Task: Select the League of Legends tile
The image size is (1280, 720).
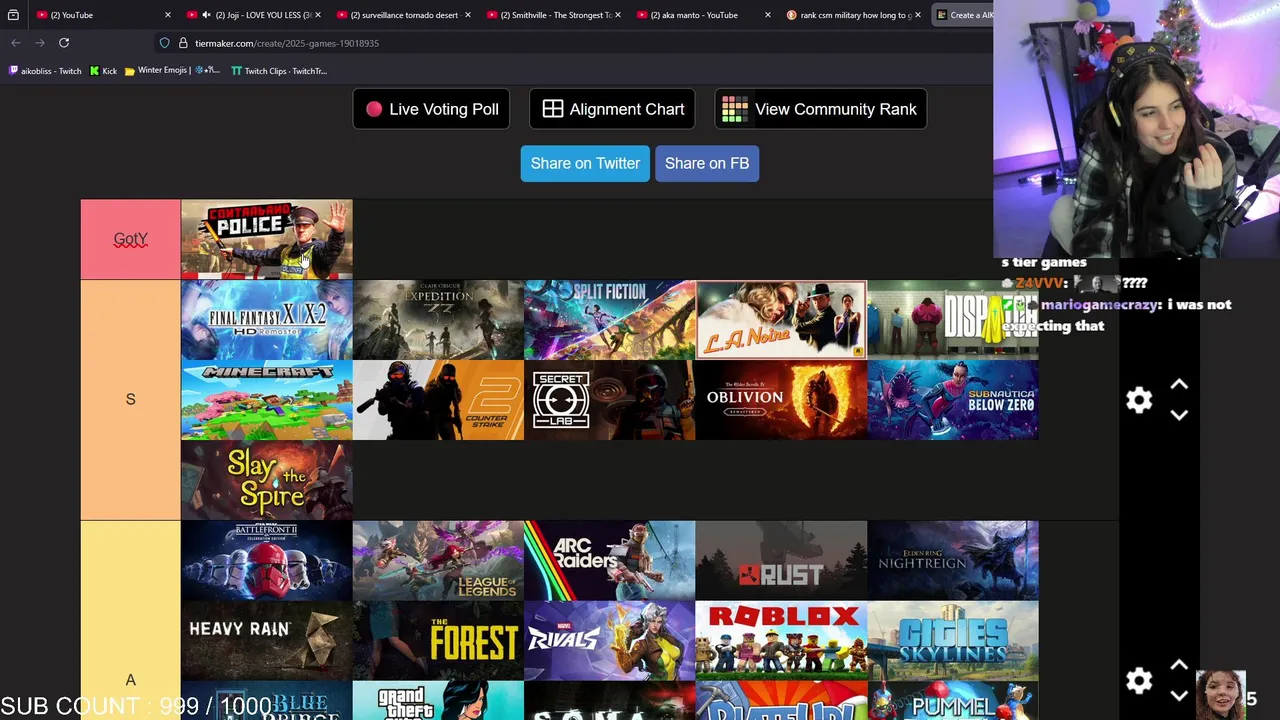Action: (x=438, y=560)
